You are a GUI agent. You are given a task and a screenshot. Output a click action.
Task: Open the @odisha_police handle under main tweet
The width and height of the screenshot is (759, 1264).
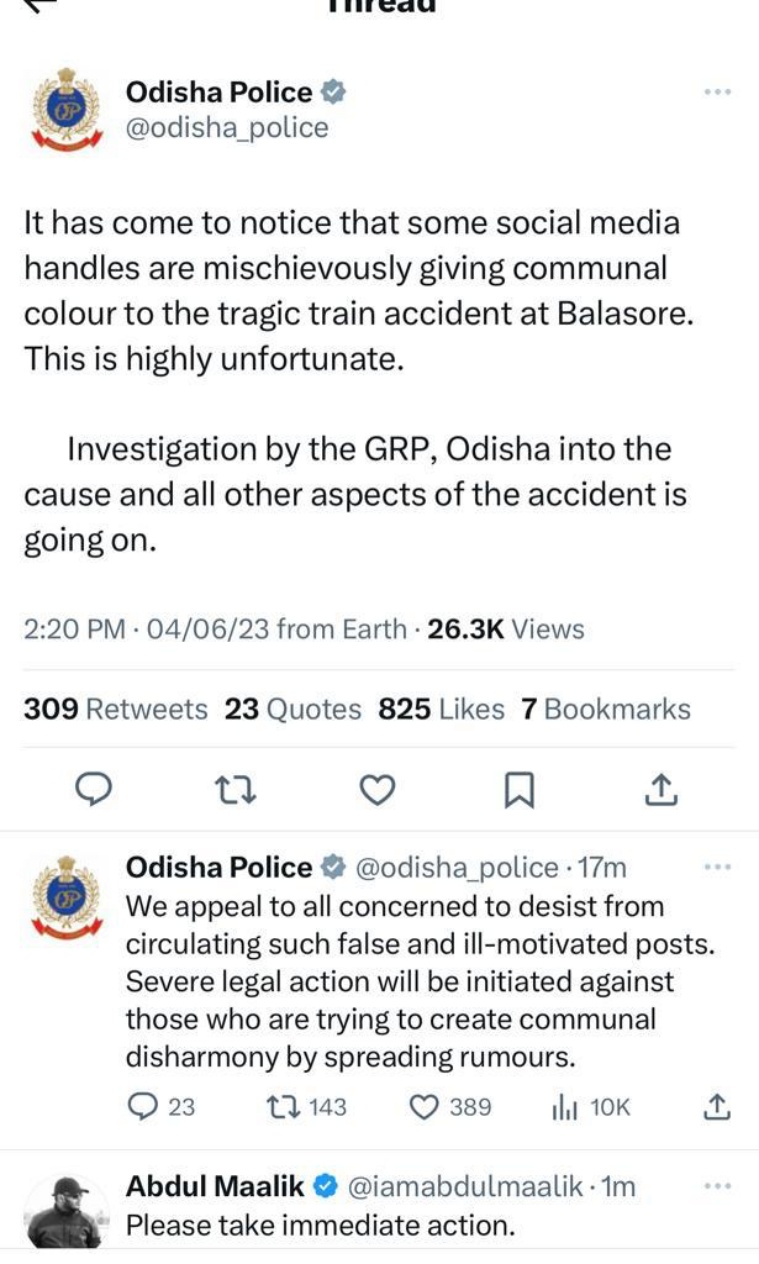pos(227,128)
